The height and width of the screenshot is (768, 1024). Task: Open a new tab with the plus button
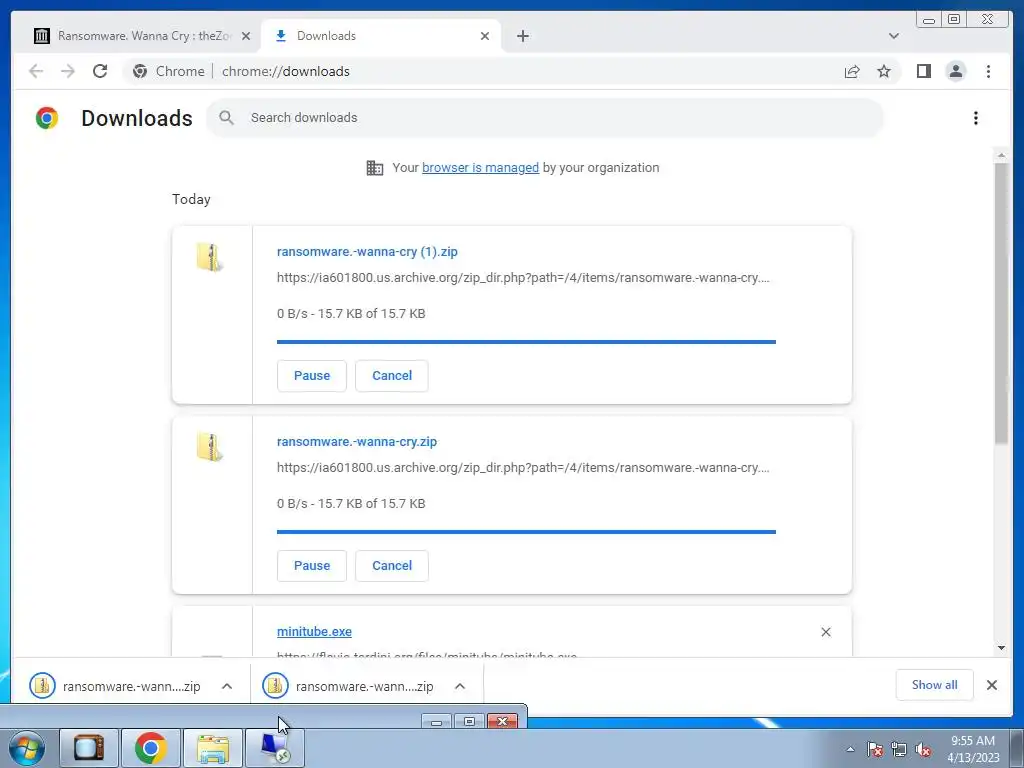[x=522, y=36]
